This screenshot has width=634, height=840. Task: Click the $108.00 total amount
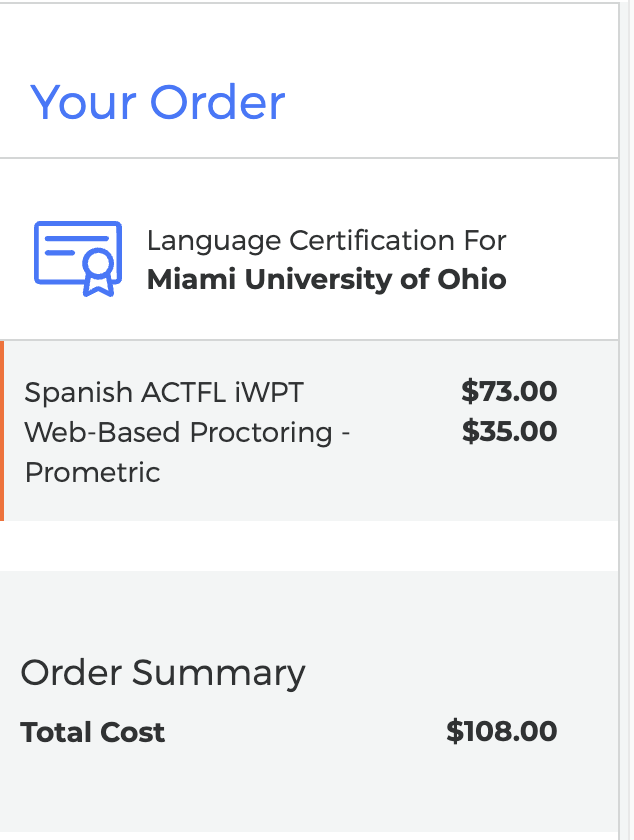pos(502,731)
